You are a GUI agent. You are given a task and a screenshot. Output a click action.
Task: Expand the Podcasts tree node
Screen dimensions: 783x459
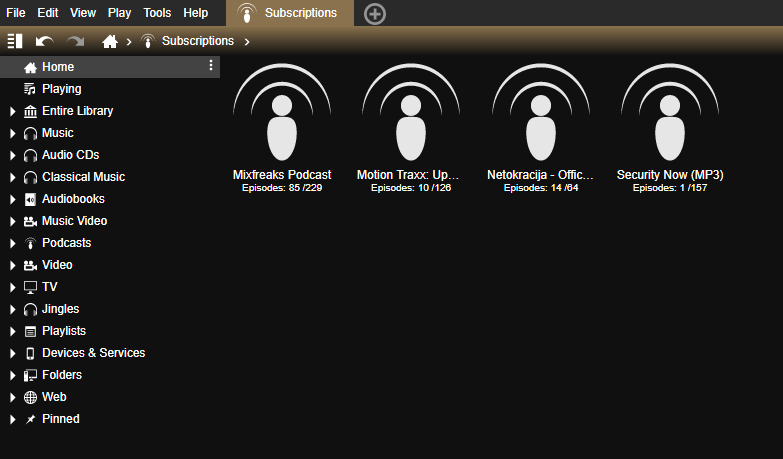(x=12, y=243)
